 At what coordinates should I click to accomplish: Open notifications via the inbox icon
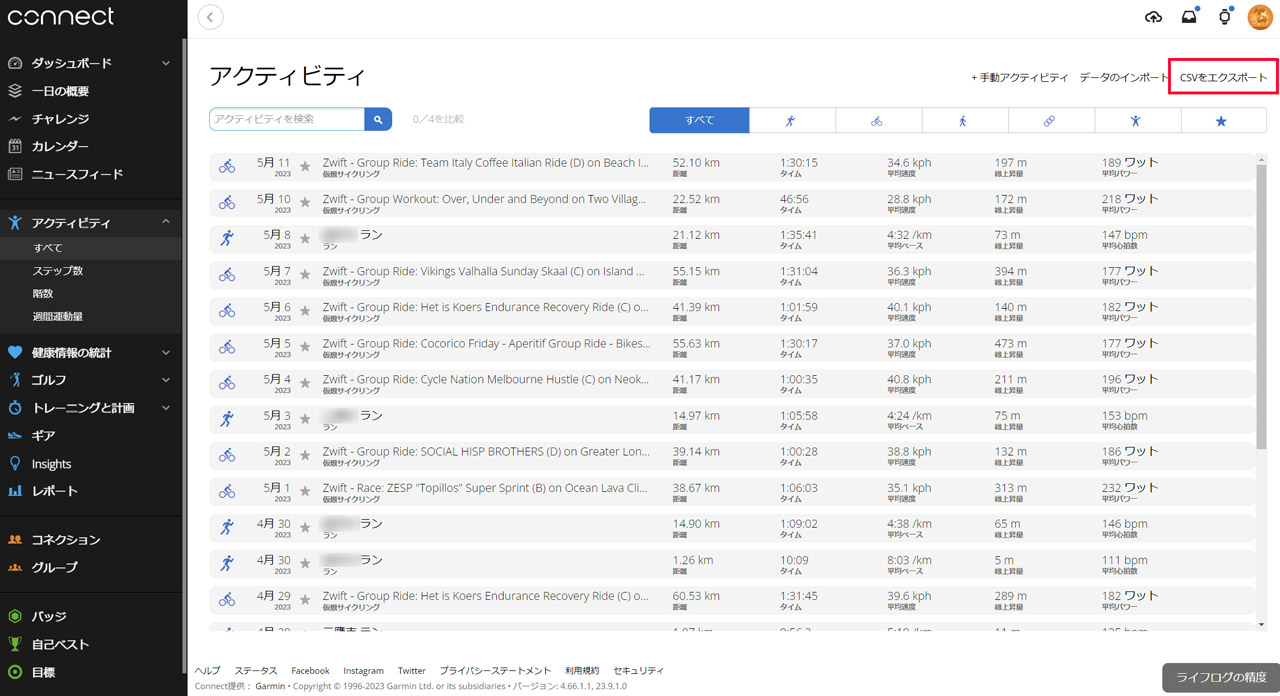coord(1188,16)
